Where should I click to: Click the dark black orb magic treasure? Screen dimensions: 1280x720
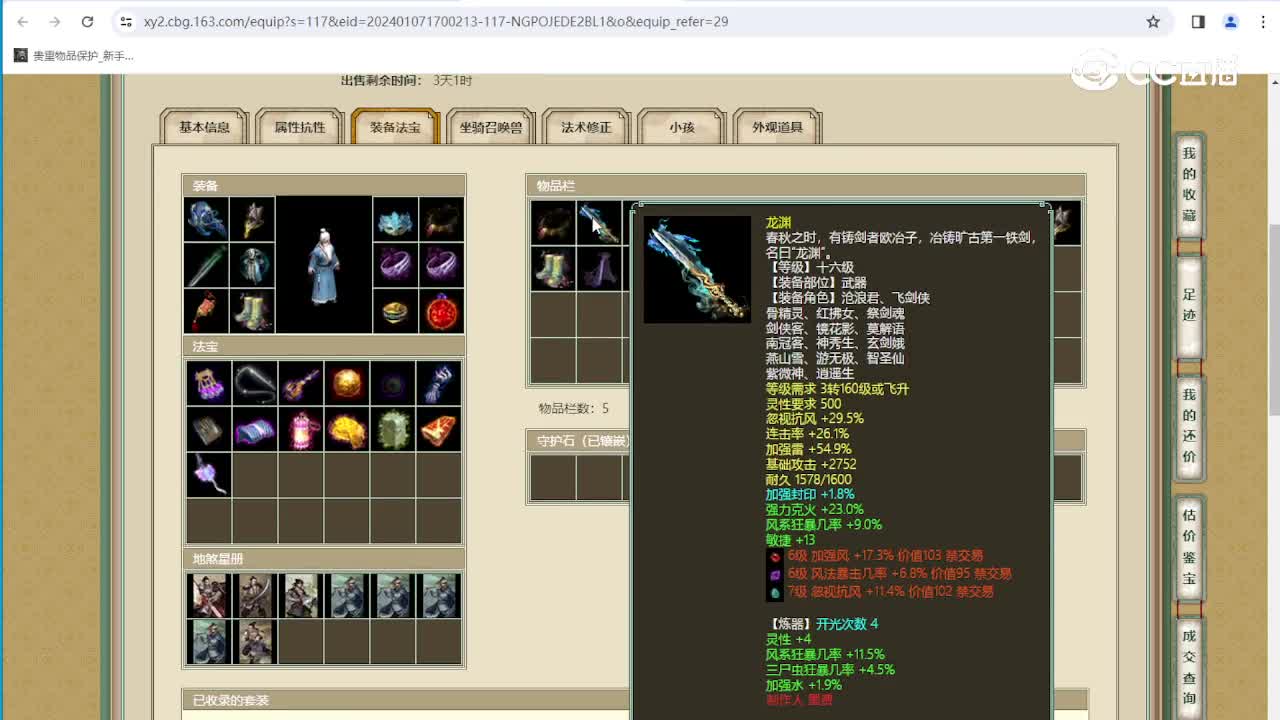[x=393, y=383]
